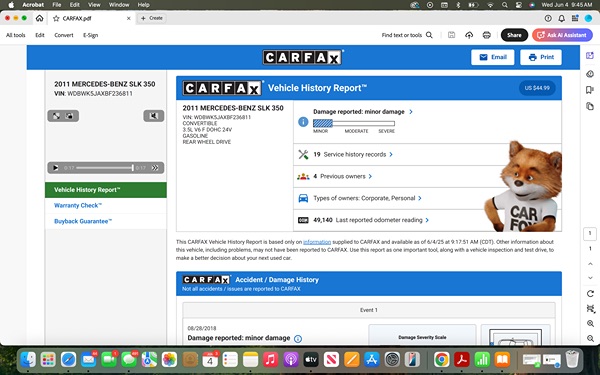Viewport: 600px width, 375px height.
Task: Go to the Acrobat Home icon
Action: coord(39,18)
